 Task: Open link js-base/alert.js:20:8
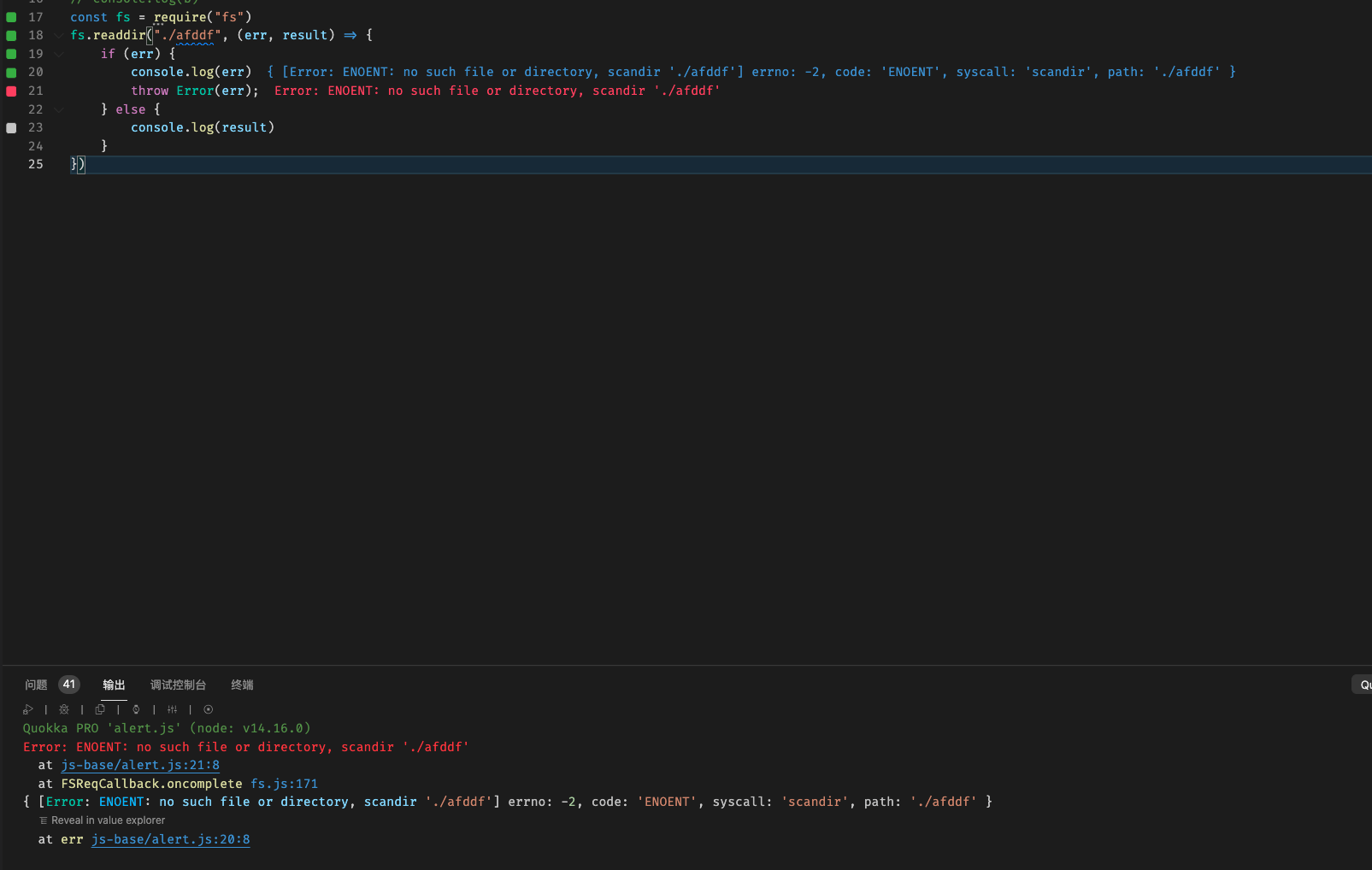(171, 839)
